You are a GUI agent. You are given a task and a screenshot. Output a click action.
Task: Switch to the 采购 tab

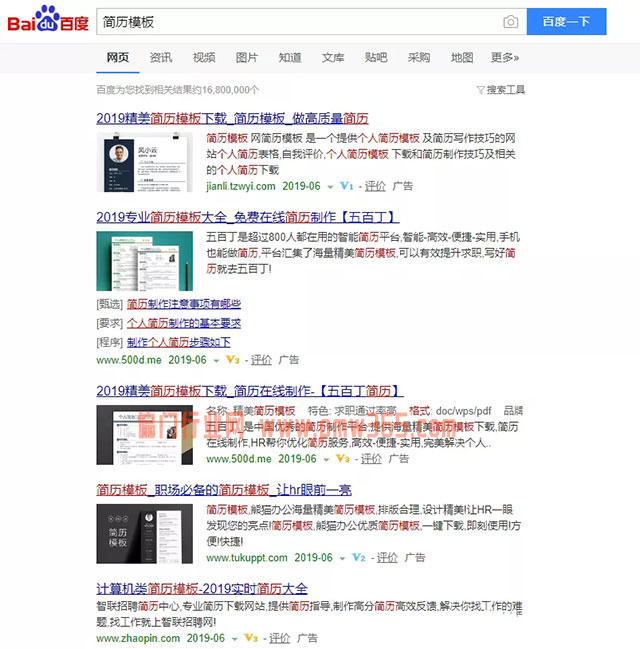point(419,58)
